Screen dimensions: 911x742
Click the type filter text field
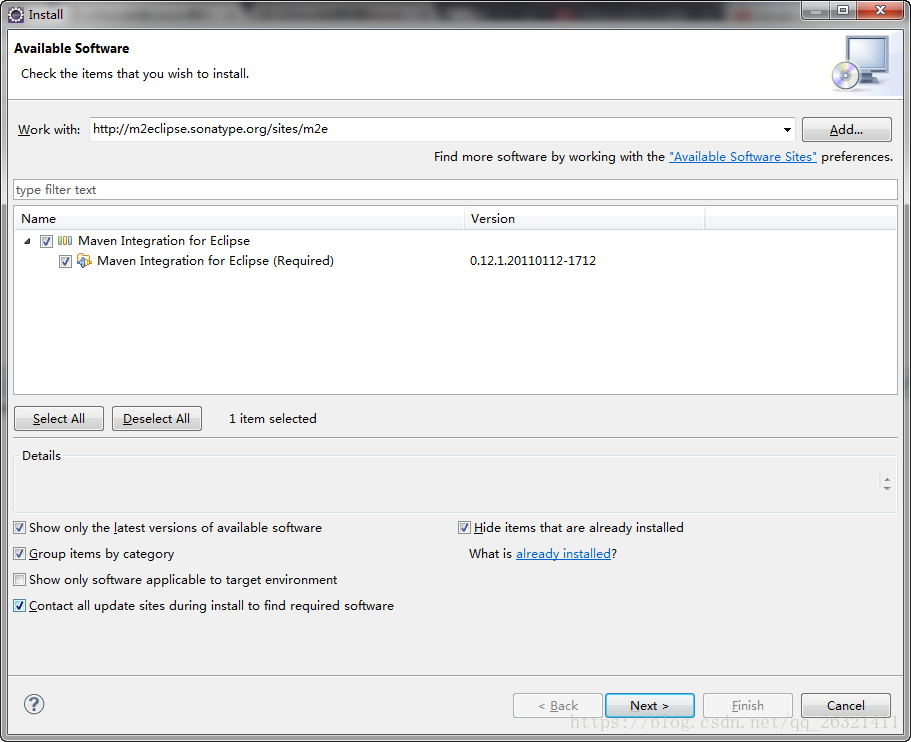point(456,190)
